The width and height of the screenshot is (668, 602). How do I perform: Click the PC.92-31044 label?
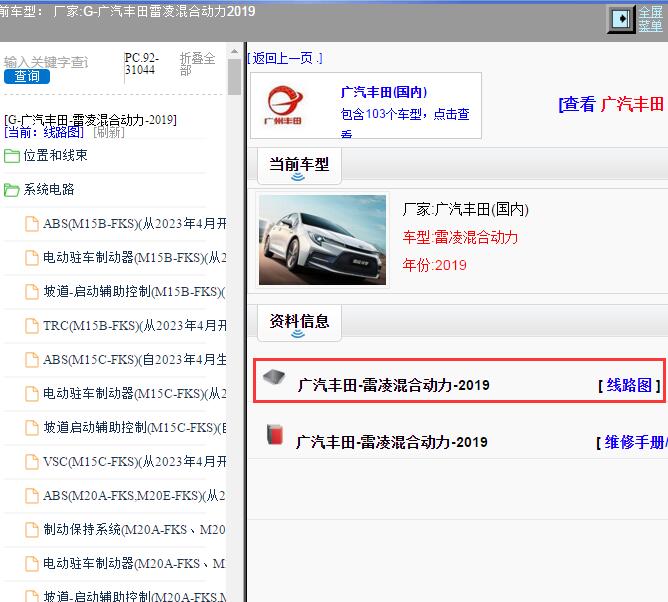142,63
